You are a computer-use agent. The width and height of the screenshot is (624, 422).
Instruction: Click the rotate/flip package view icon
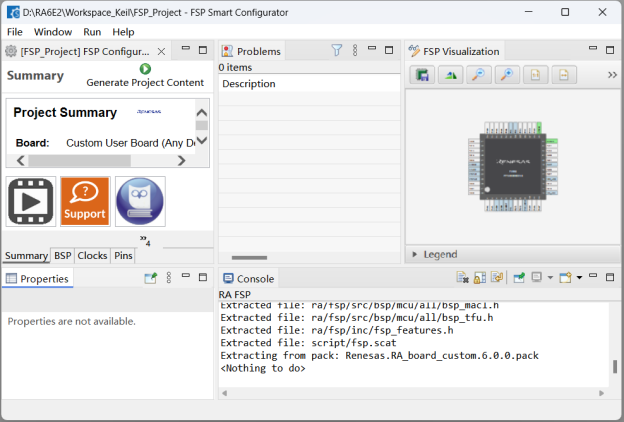tap(450, 75)
